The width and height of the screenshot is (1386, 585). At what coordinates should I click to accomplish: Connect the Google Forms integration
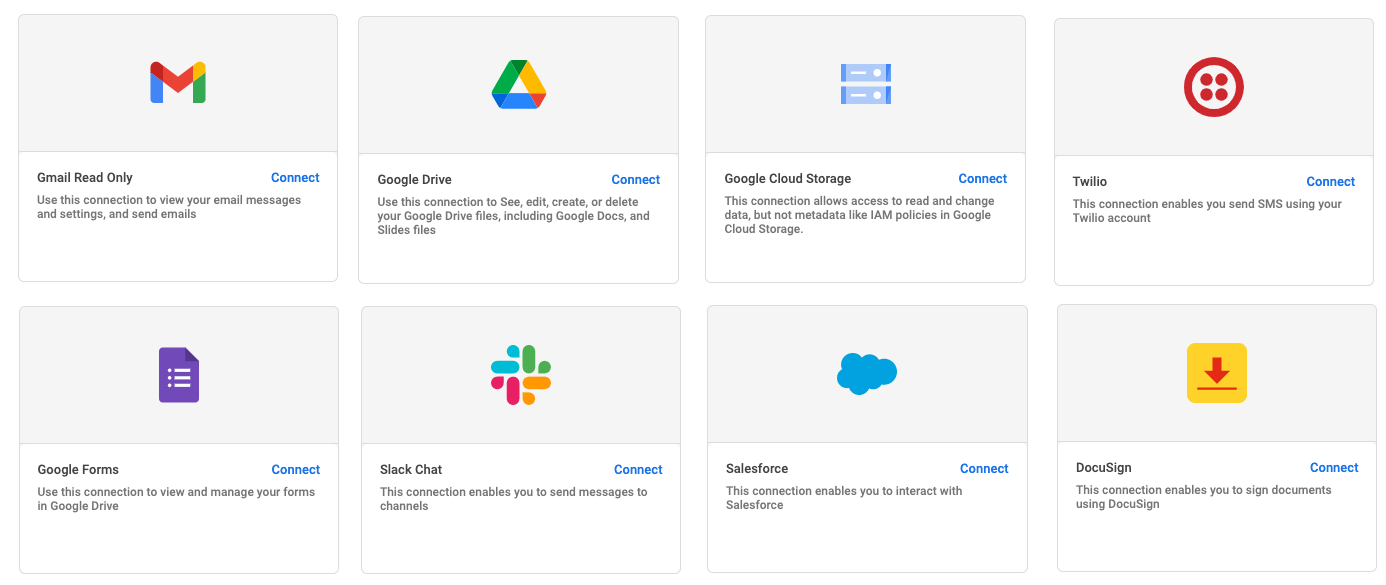pos(295,469)
